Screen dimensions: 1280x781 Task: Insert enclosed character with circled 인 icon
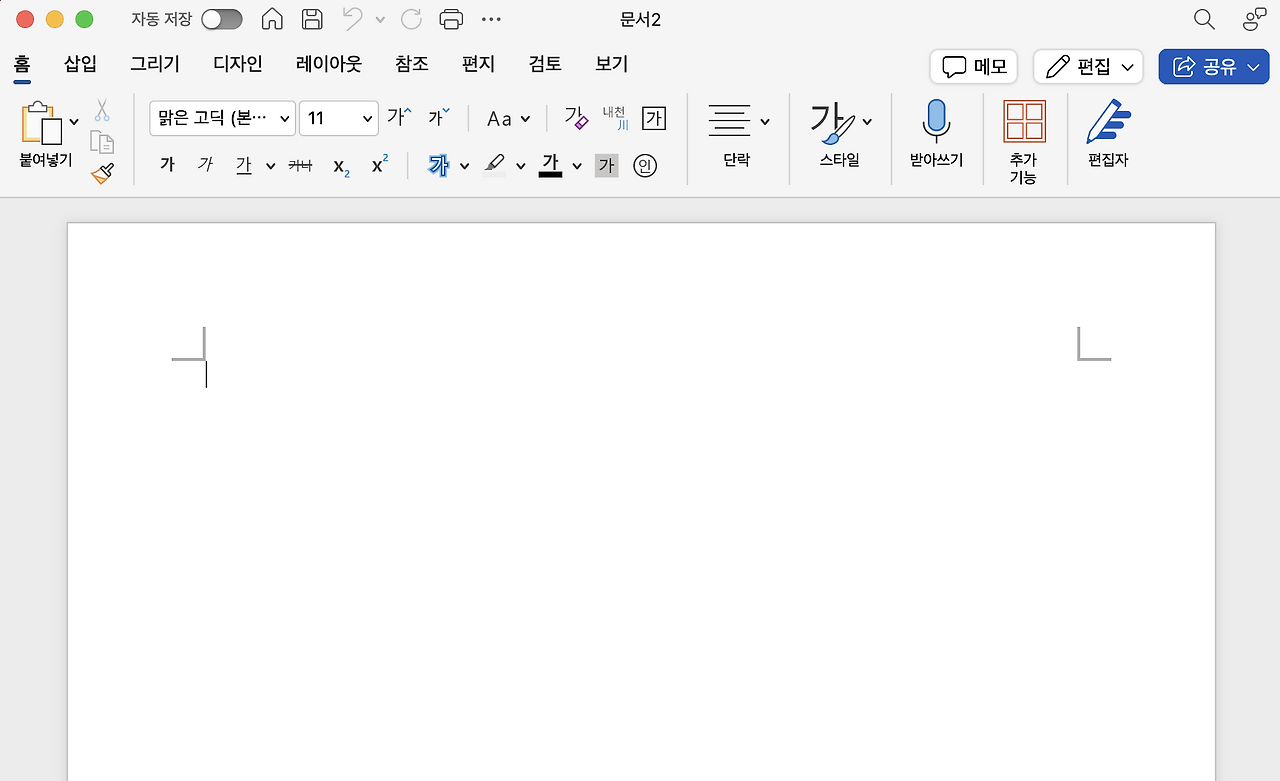point(645,165)
